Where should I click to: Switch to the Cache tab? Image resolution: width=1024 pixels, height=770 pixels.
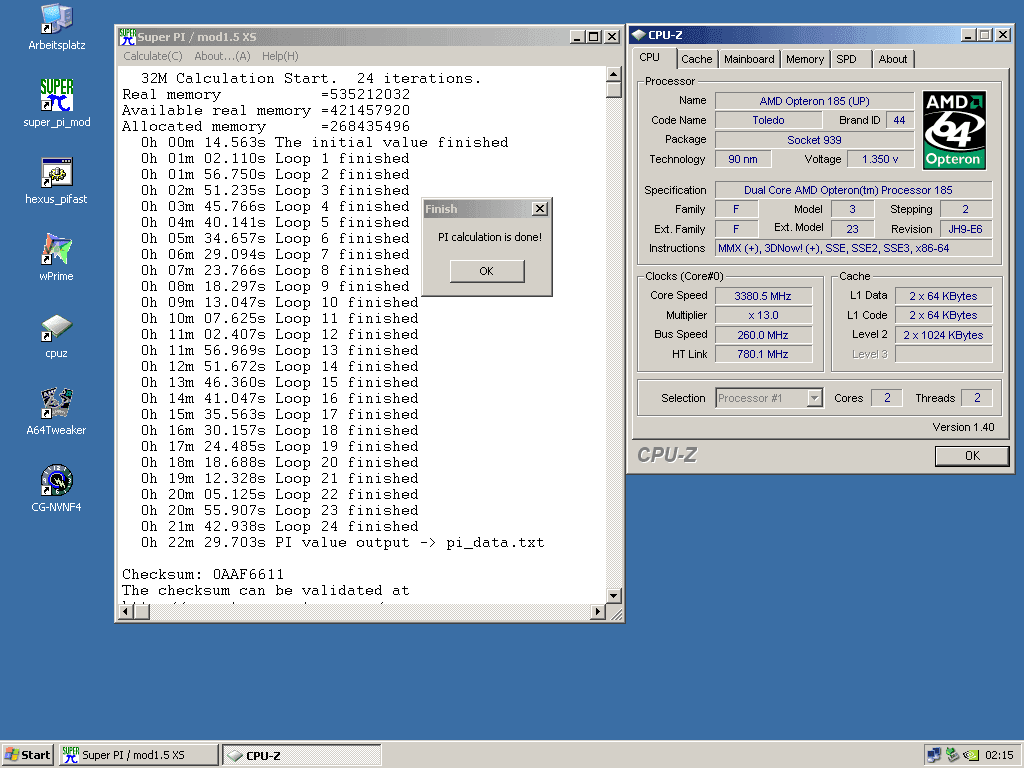(x=697, y=59)
